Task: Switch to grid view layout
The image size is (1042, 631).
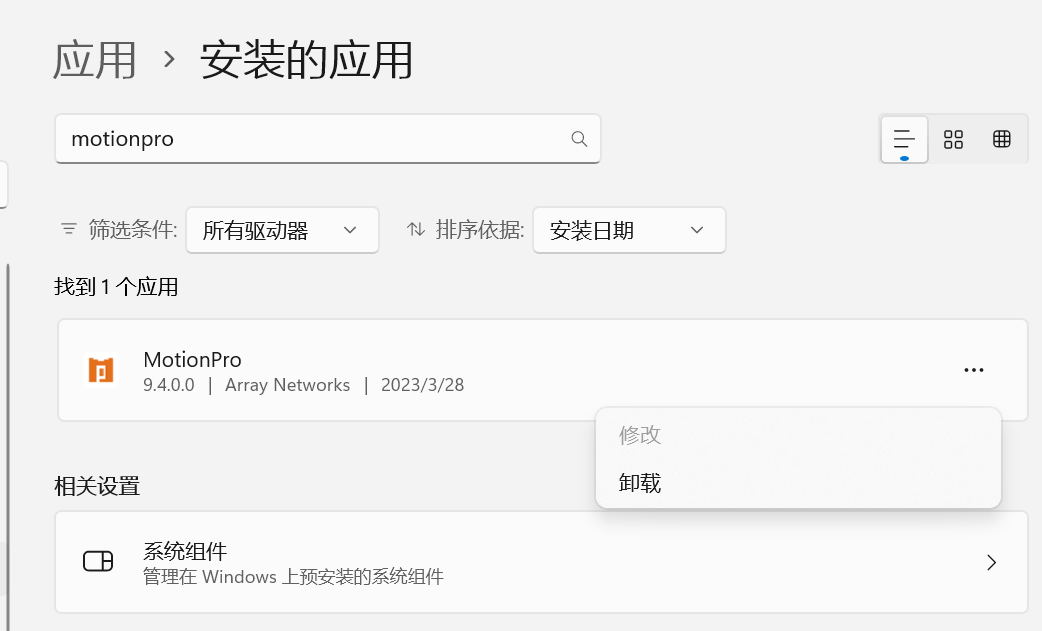Action: (x=953, y=139)
